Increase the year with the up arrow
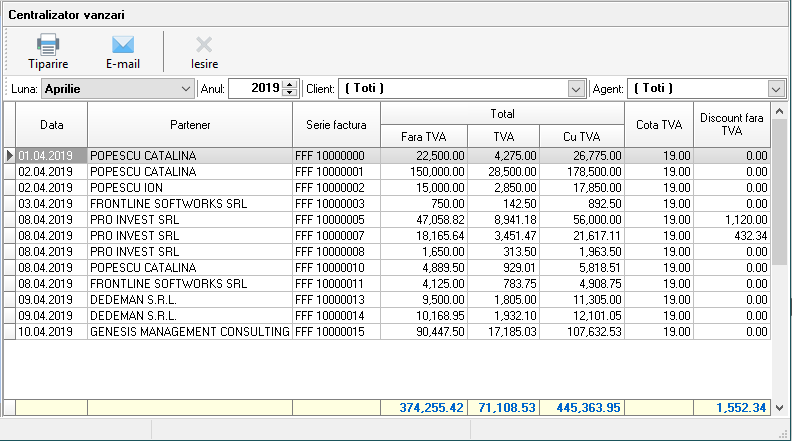Screen dimensions: 792x441 point(290,85)
